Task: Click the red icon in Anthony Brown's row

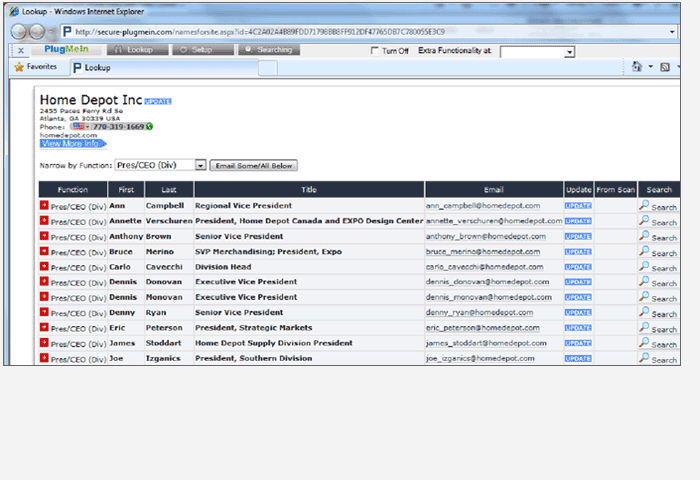Action: (44, 236)
